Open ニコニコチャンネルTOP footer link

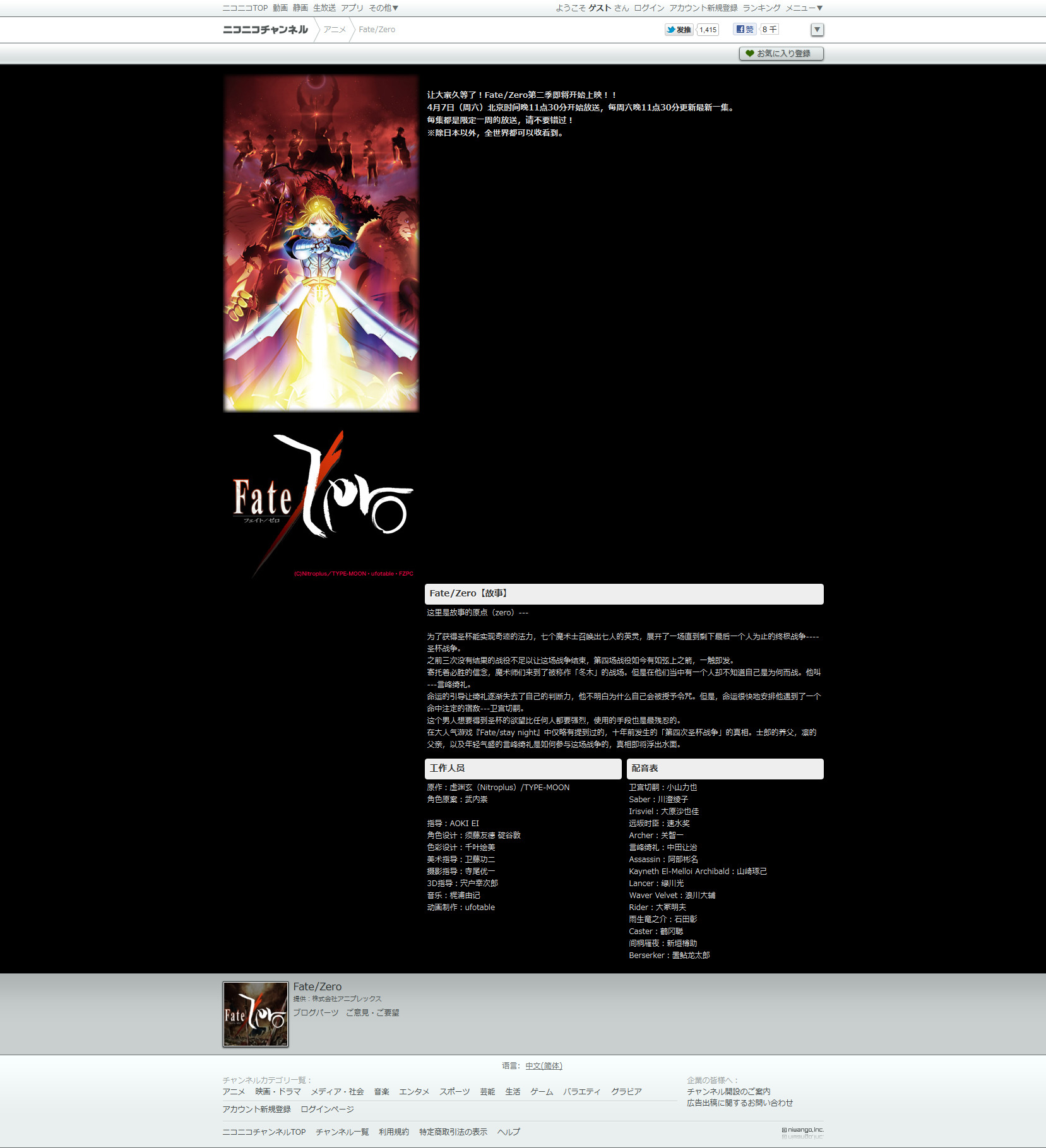coord(264,1132)
